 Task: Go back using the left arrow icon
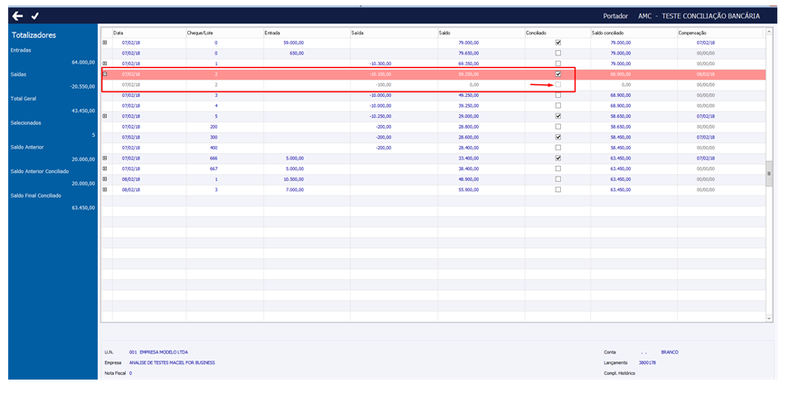(x=18, y=16)
